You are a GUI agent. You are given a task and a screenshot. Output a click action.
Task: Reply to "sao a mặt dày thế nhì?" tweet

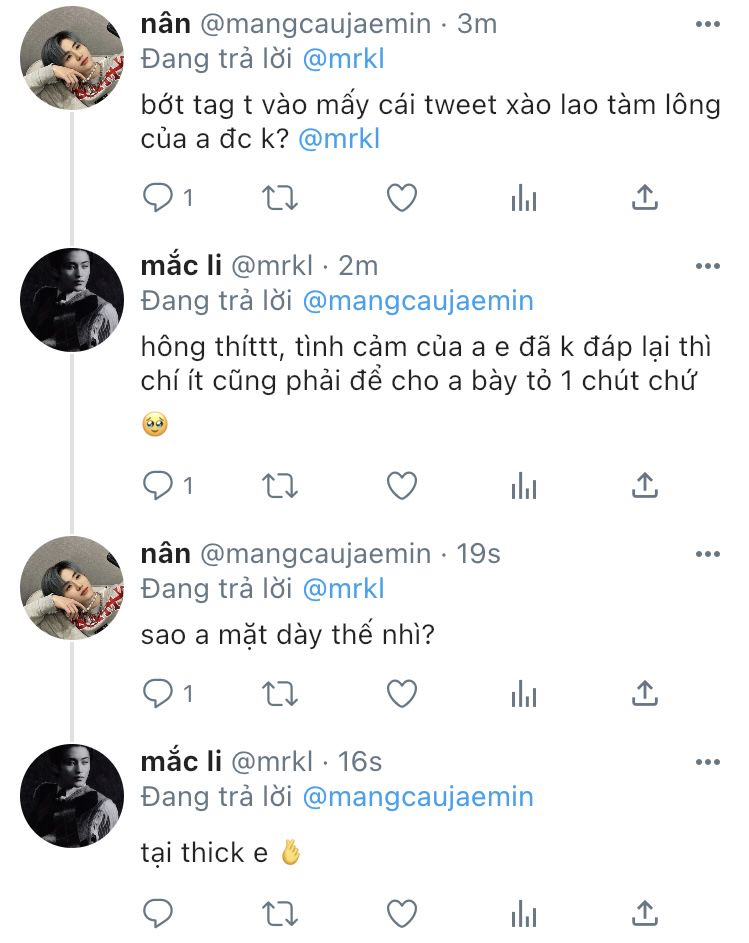(x=159, y=692)
